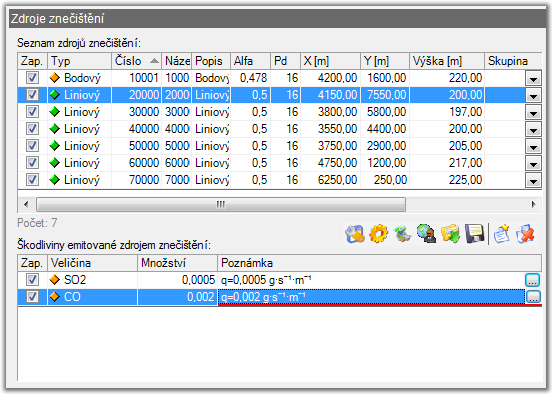The width and height of the screenshot is (552, 394).
Task: Toggle checkbox for source 30000
Action: pos(32,112)
